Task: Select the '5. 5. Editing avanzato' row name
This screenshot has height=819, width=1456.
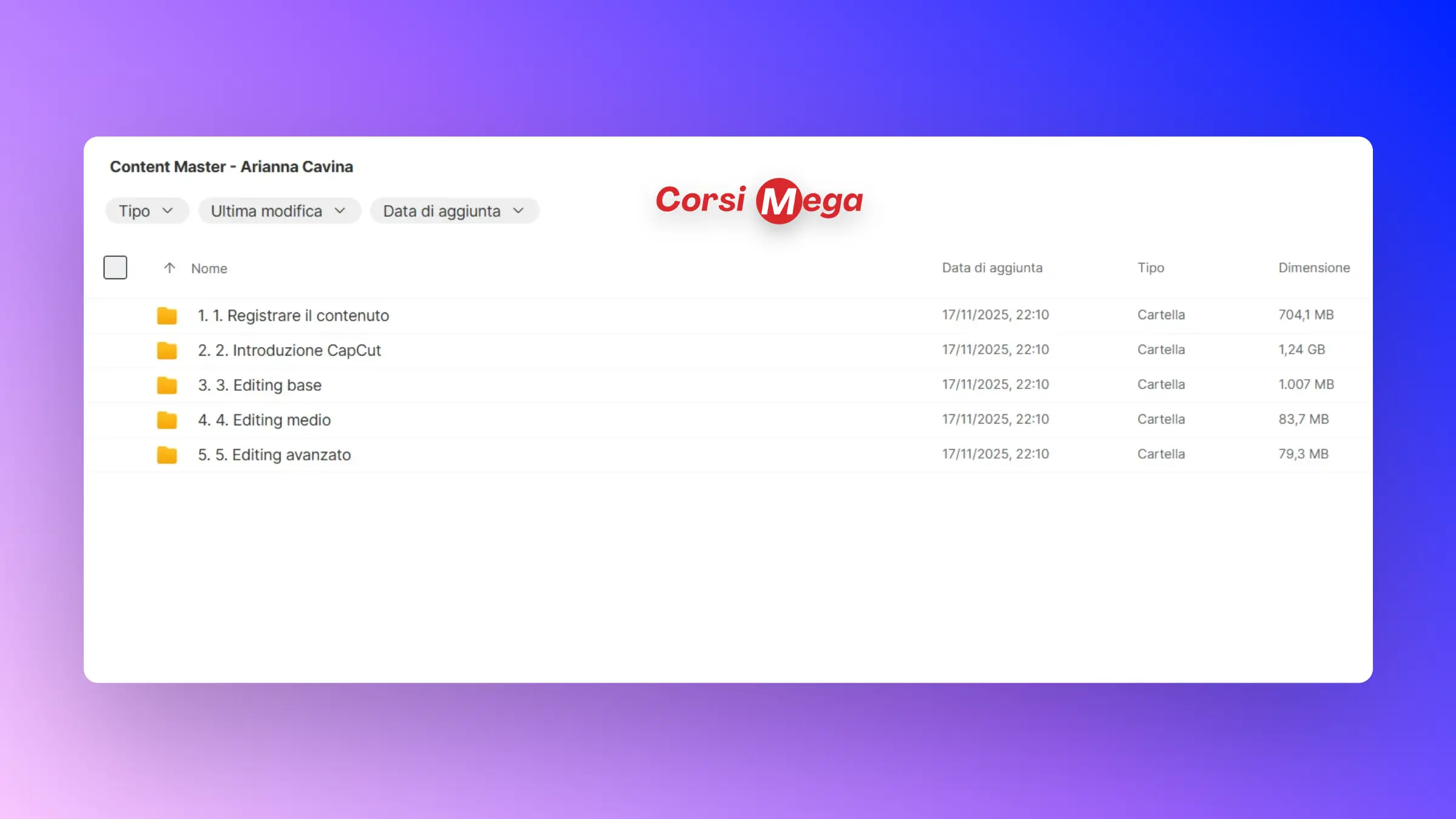Action: coord(274,455)
